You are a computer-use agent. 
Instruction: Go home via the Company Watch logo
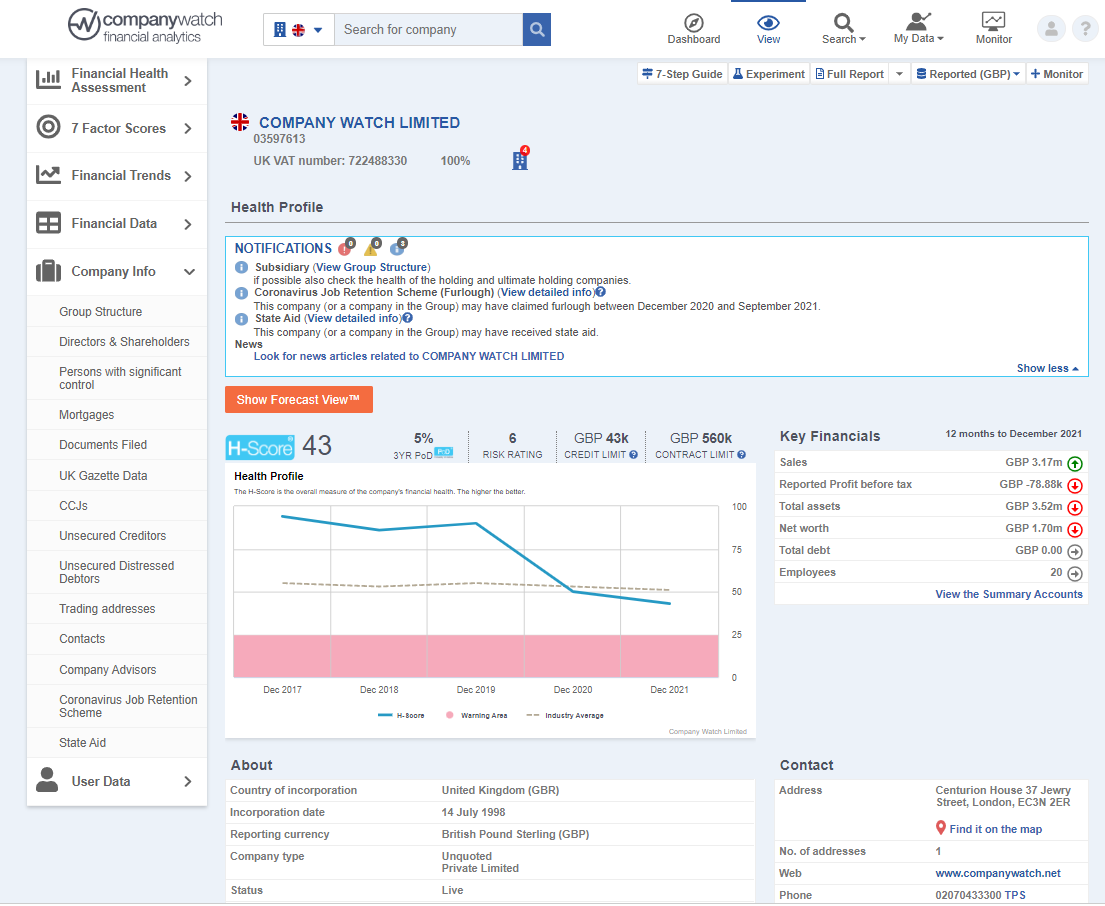point(145,26)
